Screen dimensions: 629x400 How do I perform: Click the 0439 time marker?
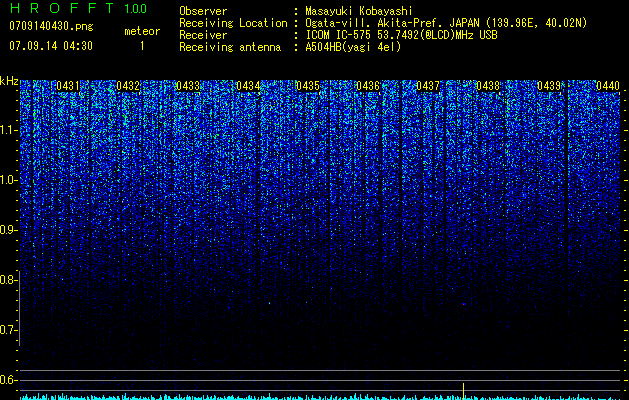(549, 86)
